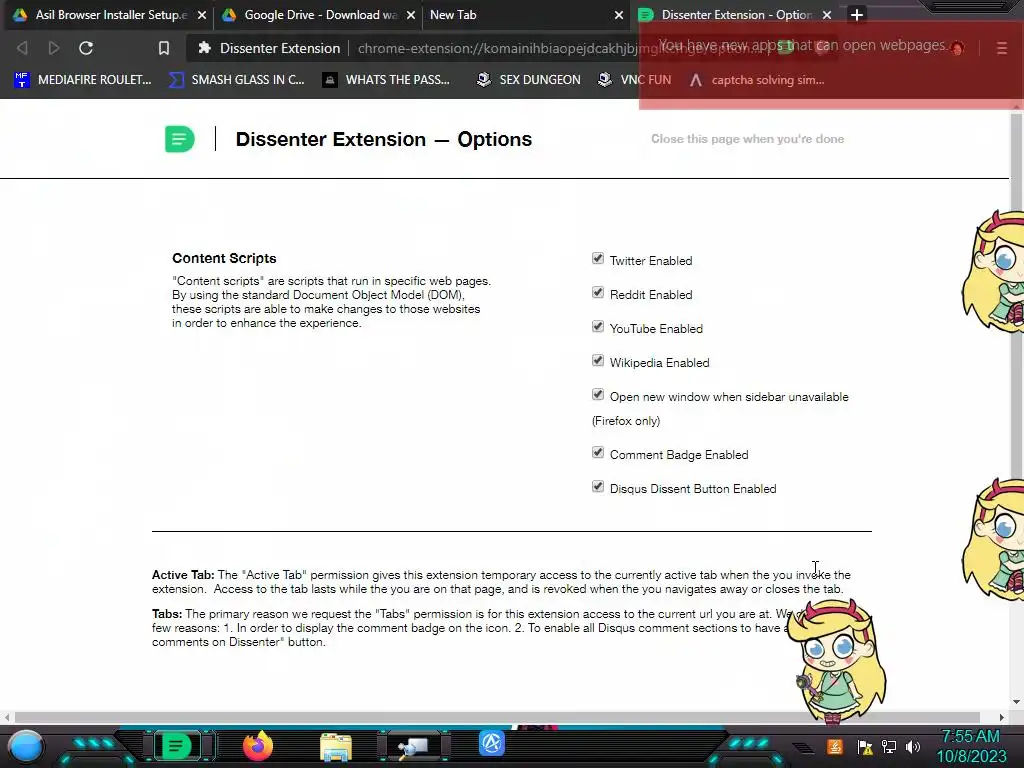Open the blue App Store-style taskbar icon
Screen dimensions: 1024x768
492,743
